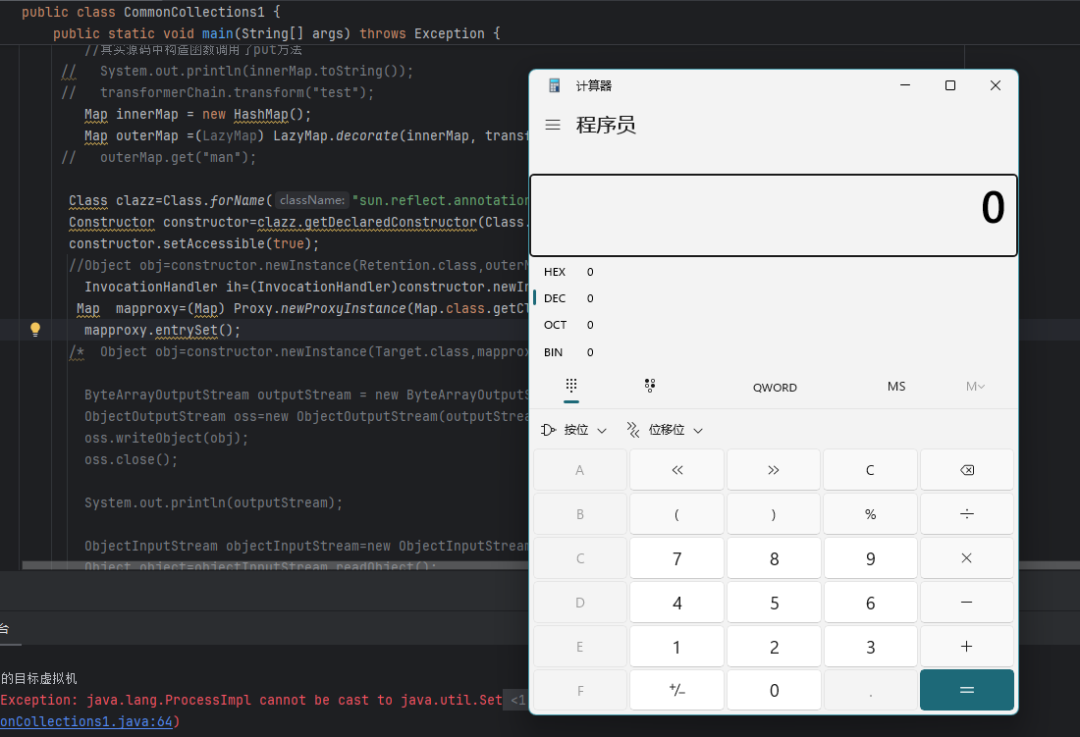Image resolution: width=1080 pixels, height=737 pixels.
Task: Click the 'public class CommonCollections1' header line
Action: pos(151,12)
